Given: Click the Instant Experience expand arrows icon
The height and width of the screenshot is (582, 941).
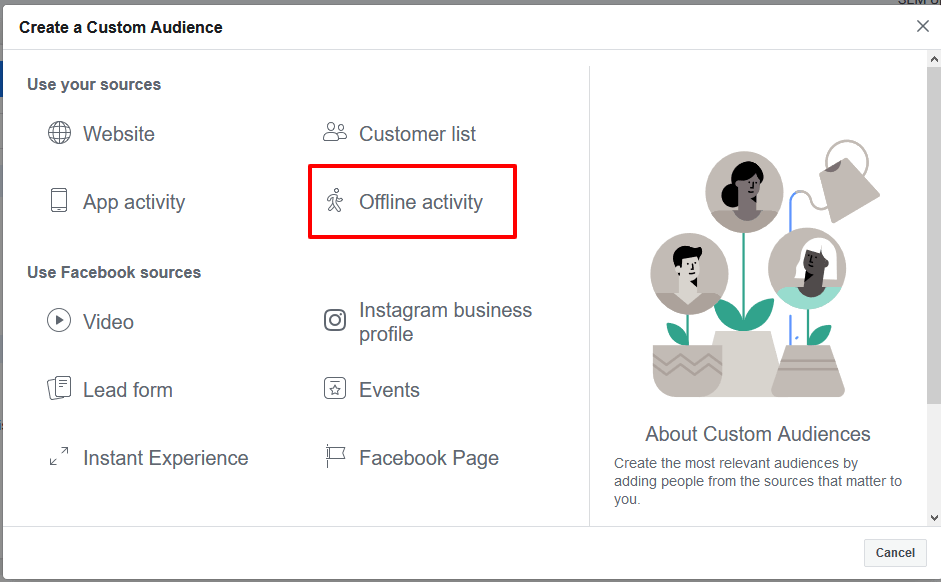Looking at the screenshot, I should point(59,457).
